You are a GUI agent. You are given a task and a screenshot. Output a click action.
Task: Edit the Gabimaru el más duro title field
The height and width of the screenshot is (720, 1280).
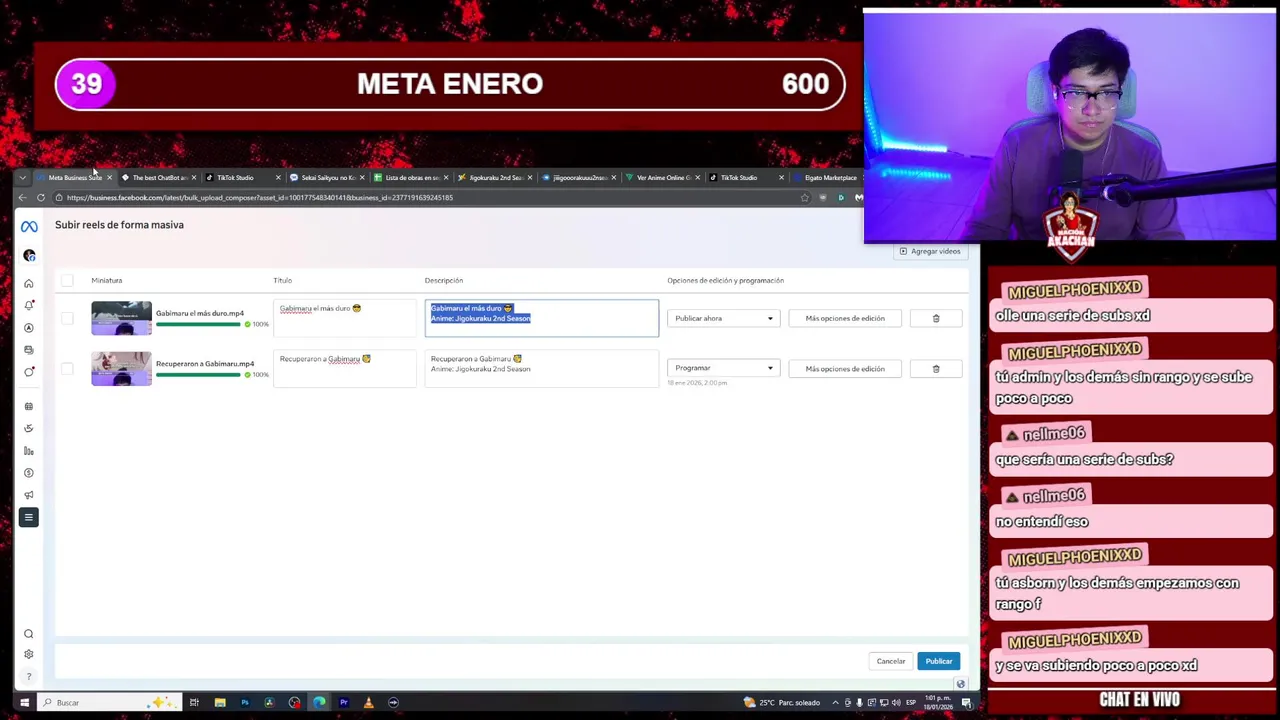tap(345, 318)
